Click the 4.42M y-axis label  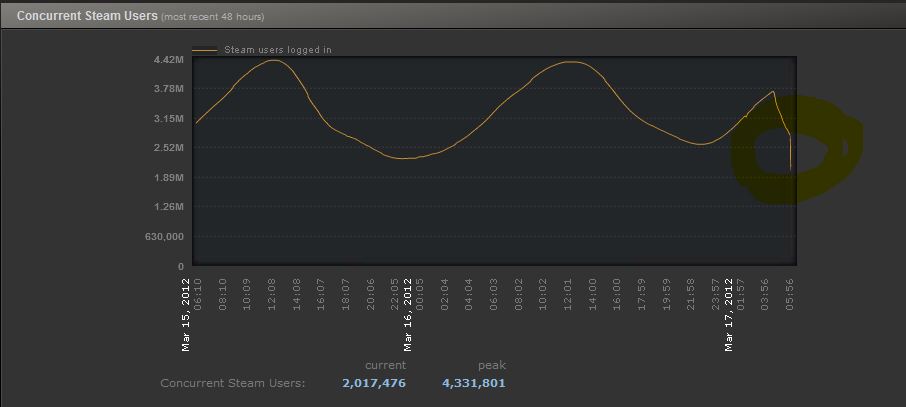(169, 59)
